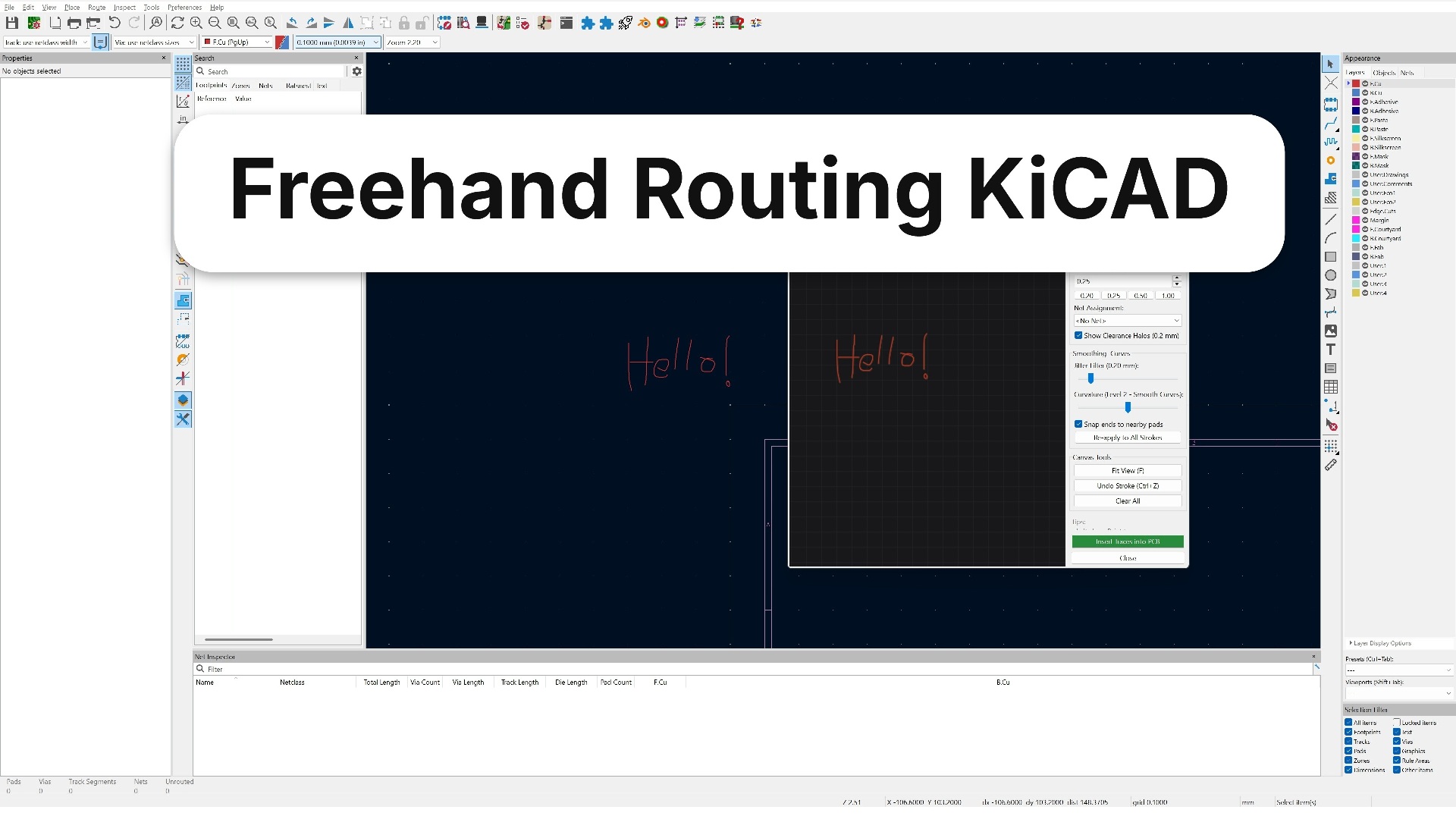Open the Route menu
This screenshot has height=819, width=1456.
(96, 7)
